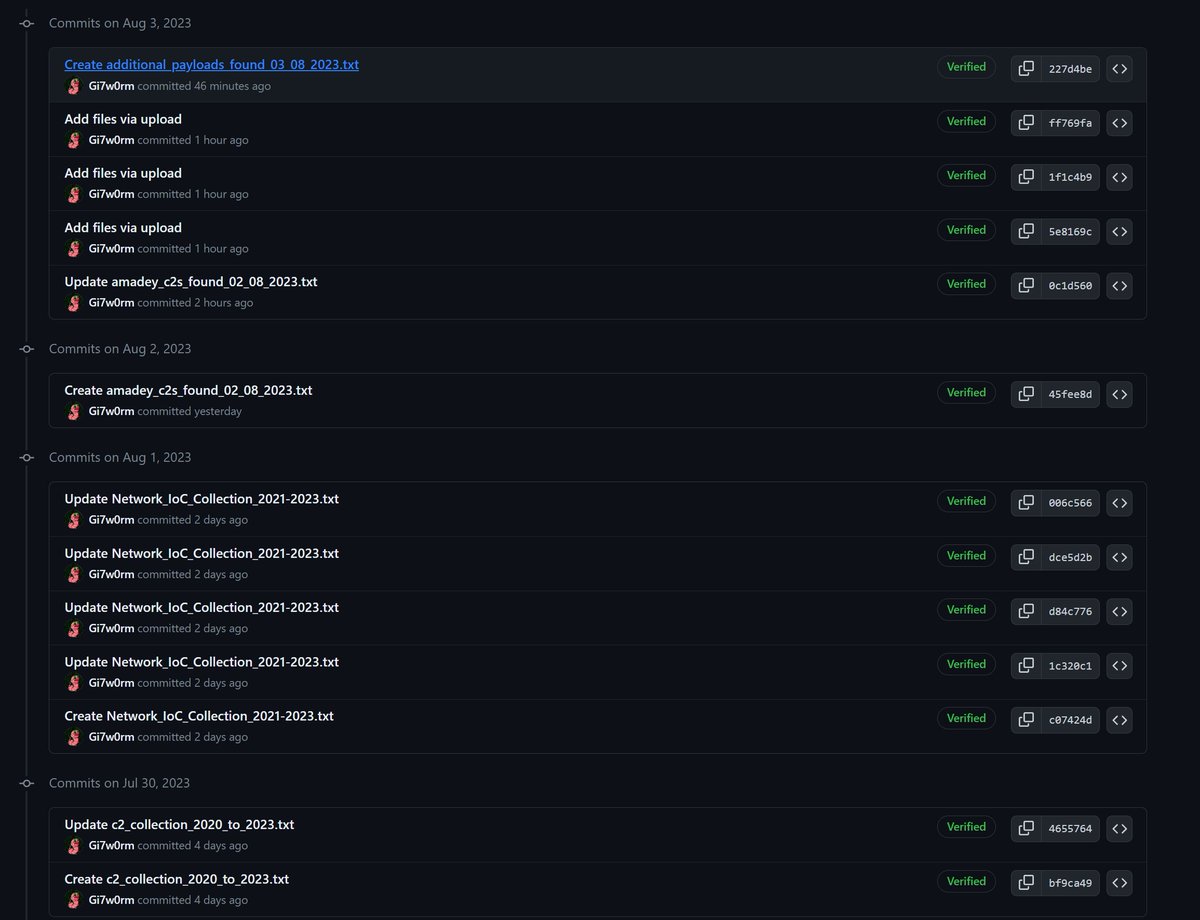Viewport: 1200px width, 920px height.
Task: Copy full SHA for commit 5e8169c
Action: tap(1026, 232)
